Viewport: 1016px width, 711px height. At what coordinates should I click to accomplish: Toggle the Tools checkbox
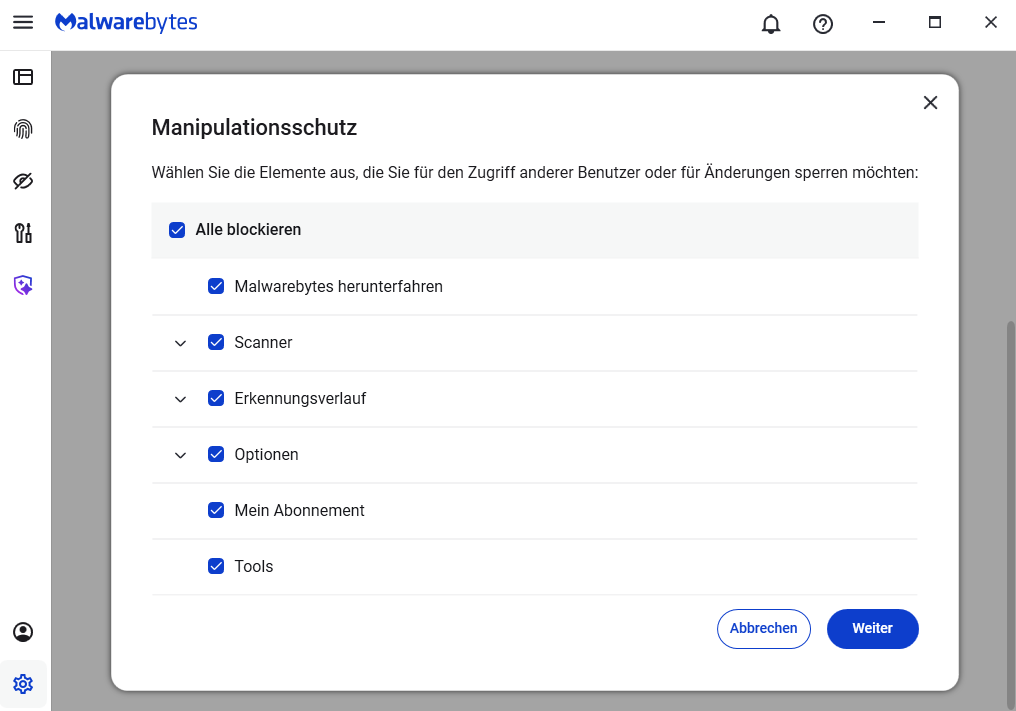point(216,566)
